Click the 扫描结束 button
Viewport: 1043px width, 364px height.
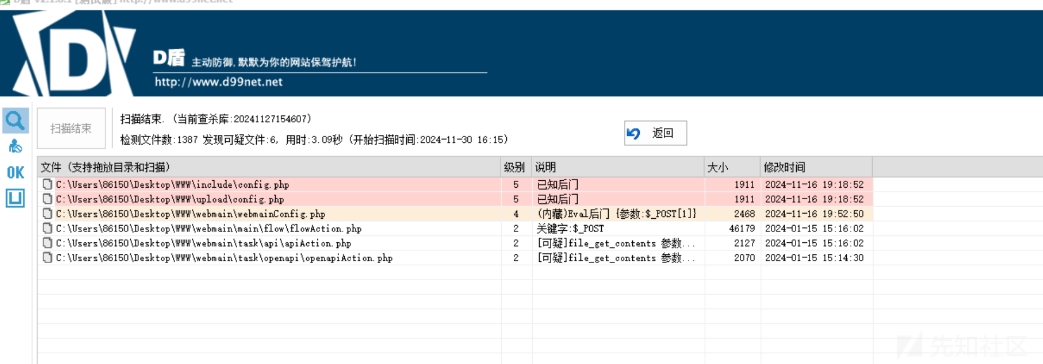coord(71,128)
